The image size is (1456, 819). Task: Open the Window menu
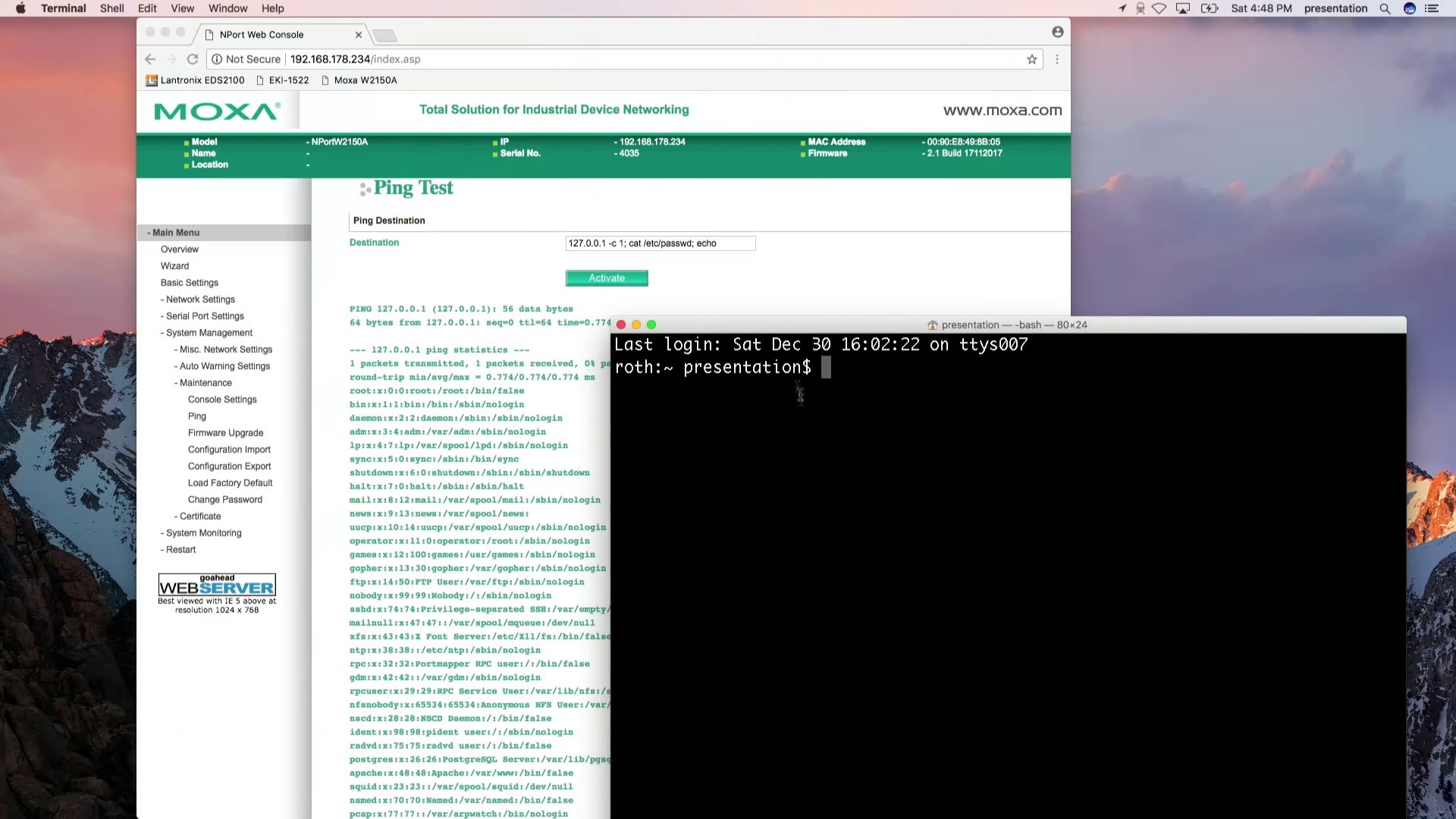(x=228, y=8)
